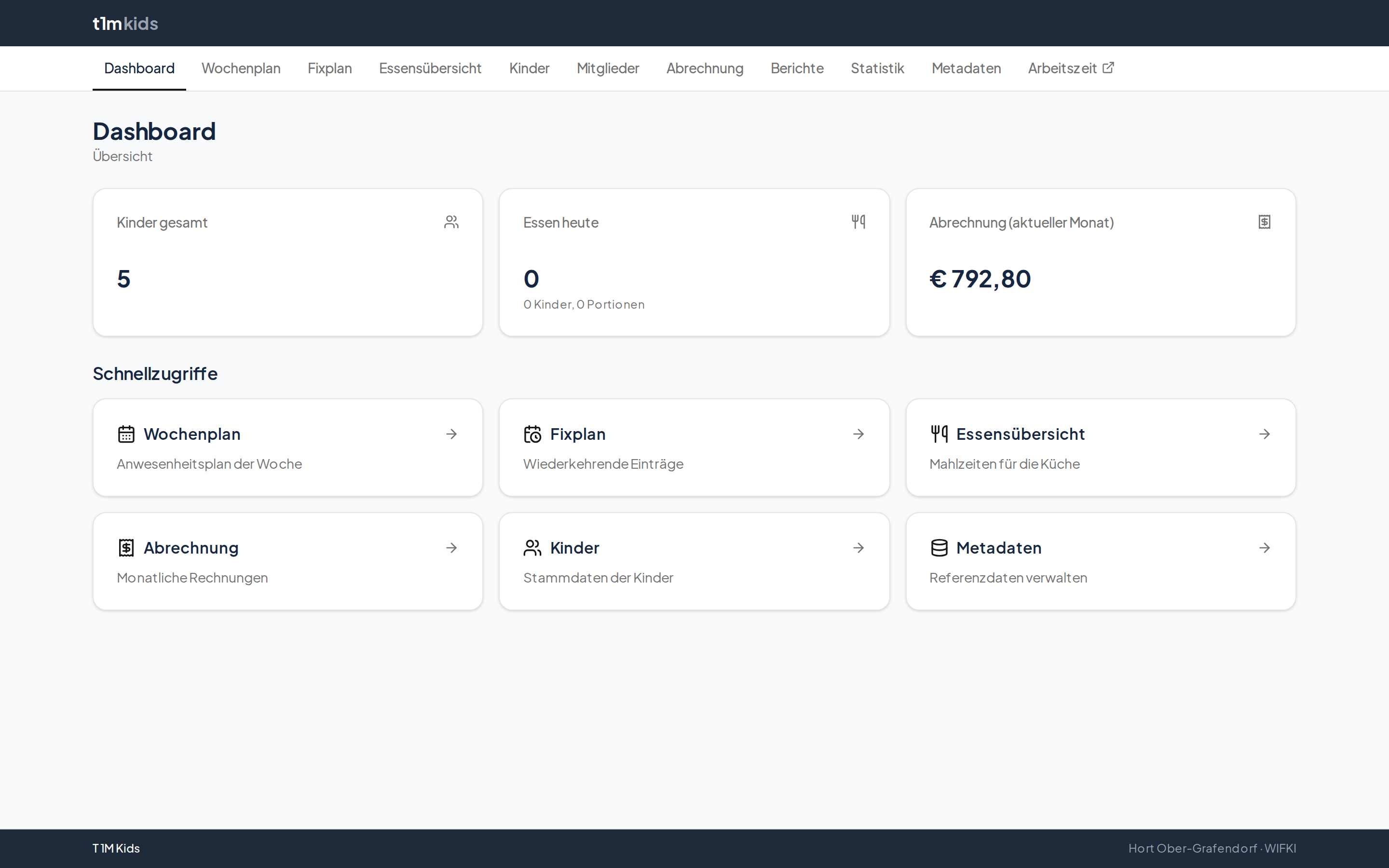The height and width of the screenshot is (868, 1389).
Task: Go to the Fixplan tab
Action: [329, 68]
